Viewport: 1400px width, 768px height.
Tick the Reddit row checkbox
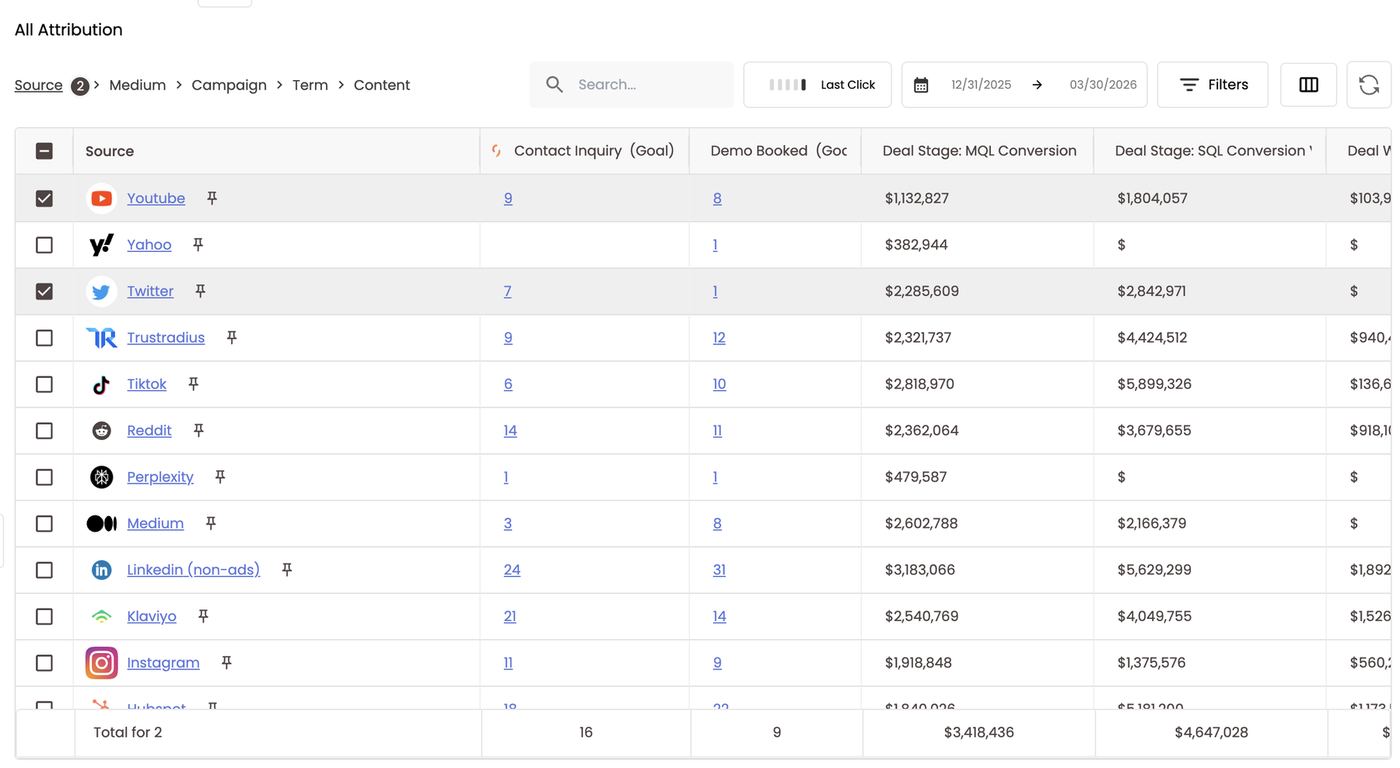pos(44,431)
